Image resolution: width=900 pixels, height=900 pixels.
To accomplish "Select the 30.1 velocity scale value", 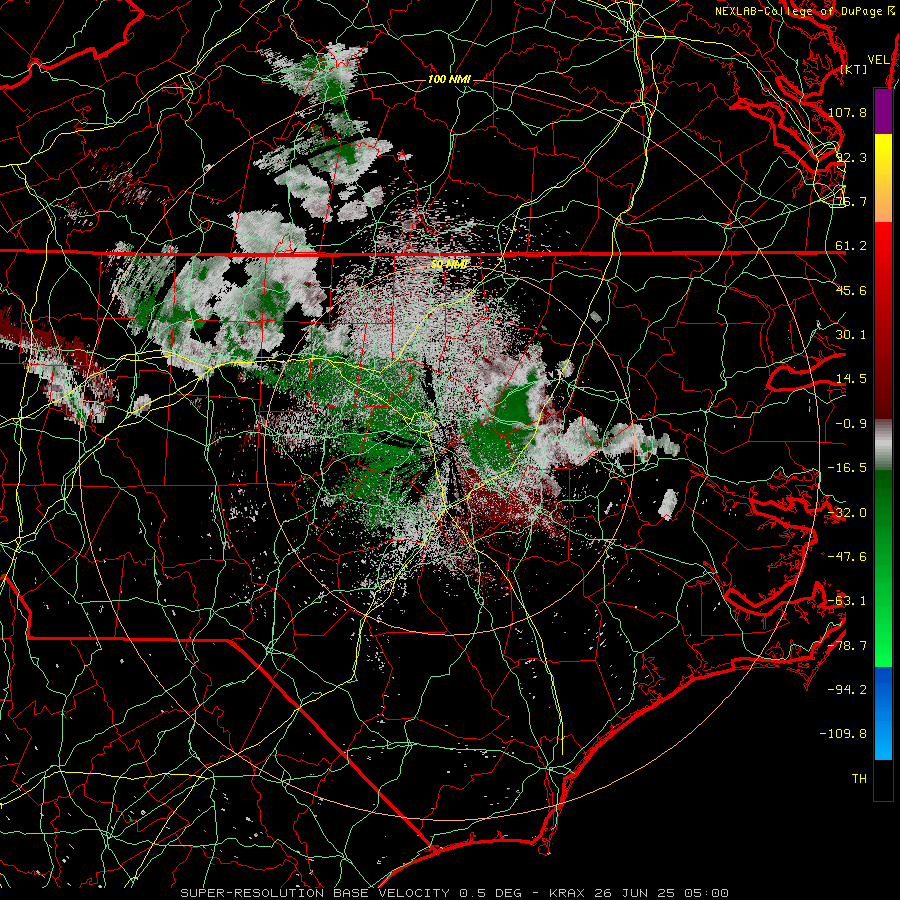I will coord(851,335).
